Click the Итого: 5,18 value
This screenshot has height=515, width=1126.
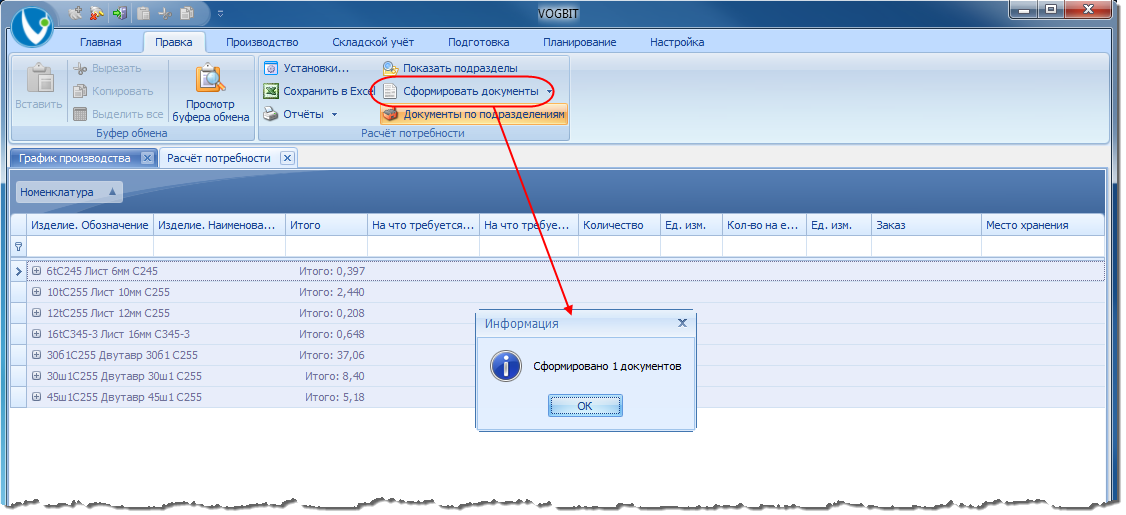tap(335, 396)
